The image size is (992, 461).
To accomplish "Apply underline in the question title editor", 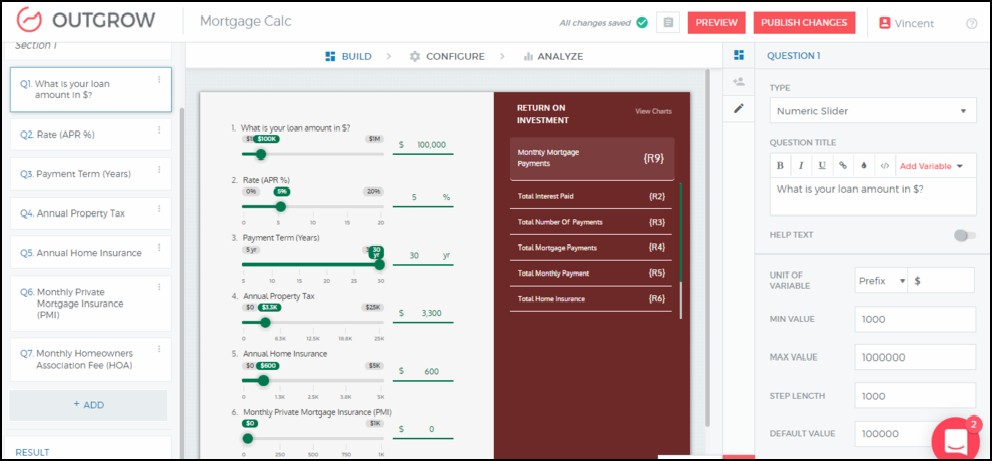I will tap(822, 165).
